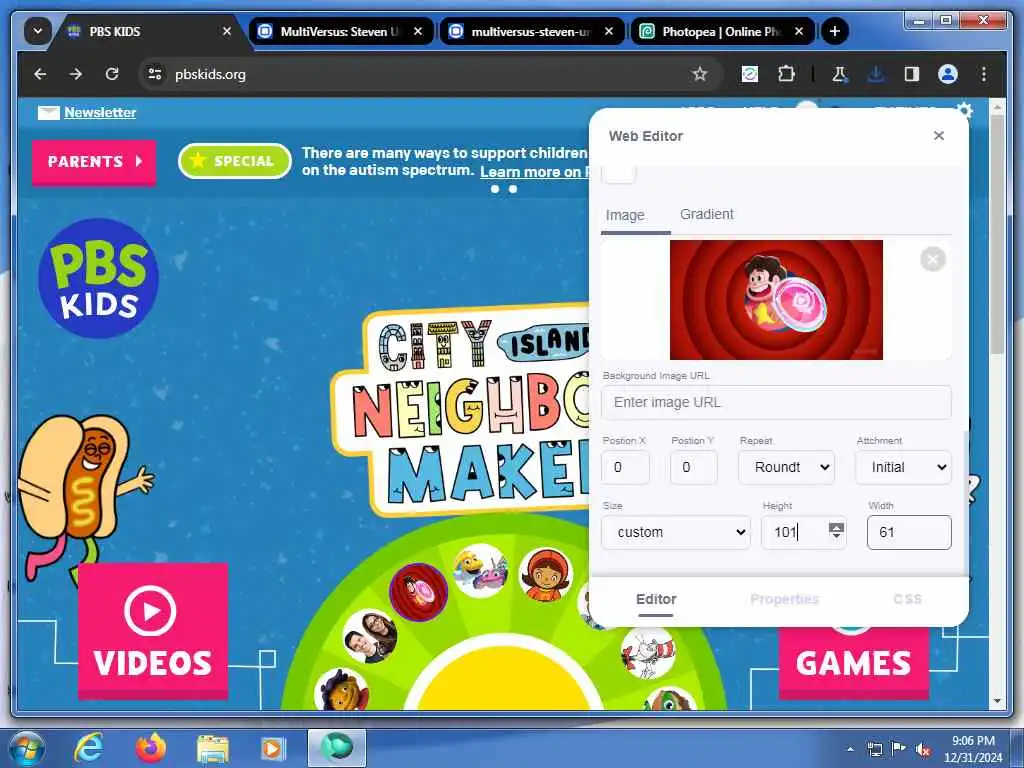Screen dimensions: 1024x768
Task: Click the Width field showing 61
Action: [909, 532]
